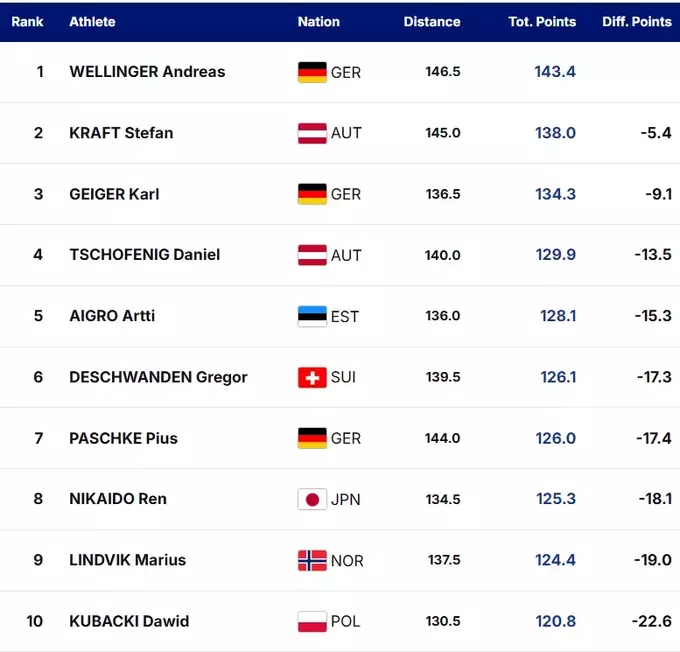The width and height of the screenshot is (680, 652).
Task: Click total points 120.8 for Kubacki
Action: click(555, 621)
